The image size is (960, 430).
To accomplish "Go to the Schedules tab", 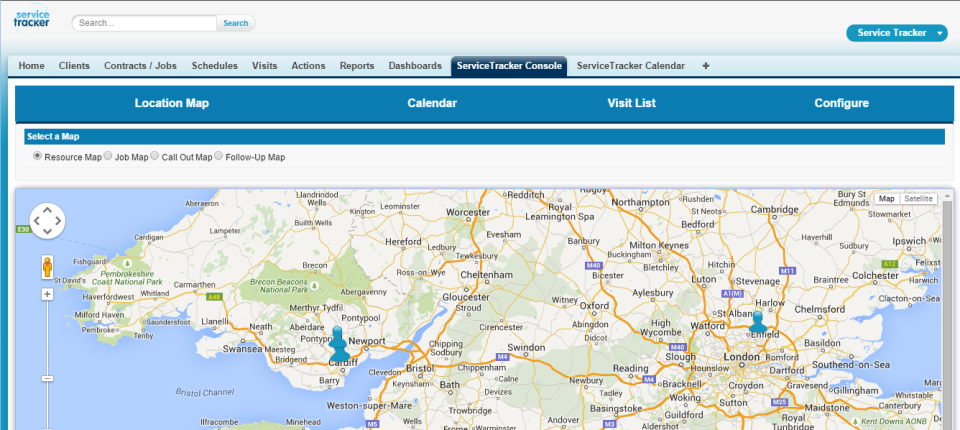I will pos(214,66).
